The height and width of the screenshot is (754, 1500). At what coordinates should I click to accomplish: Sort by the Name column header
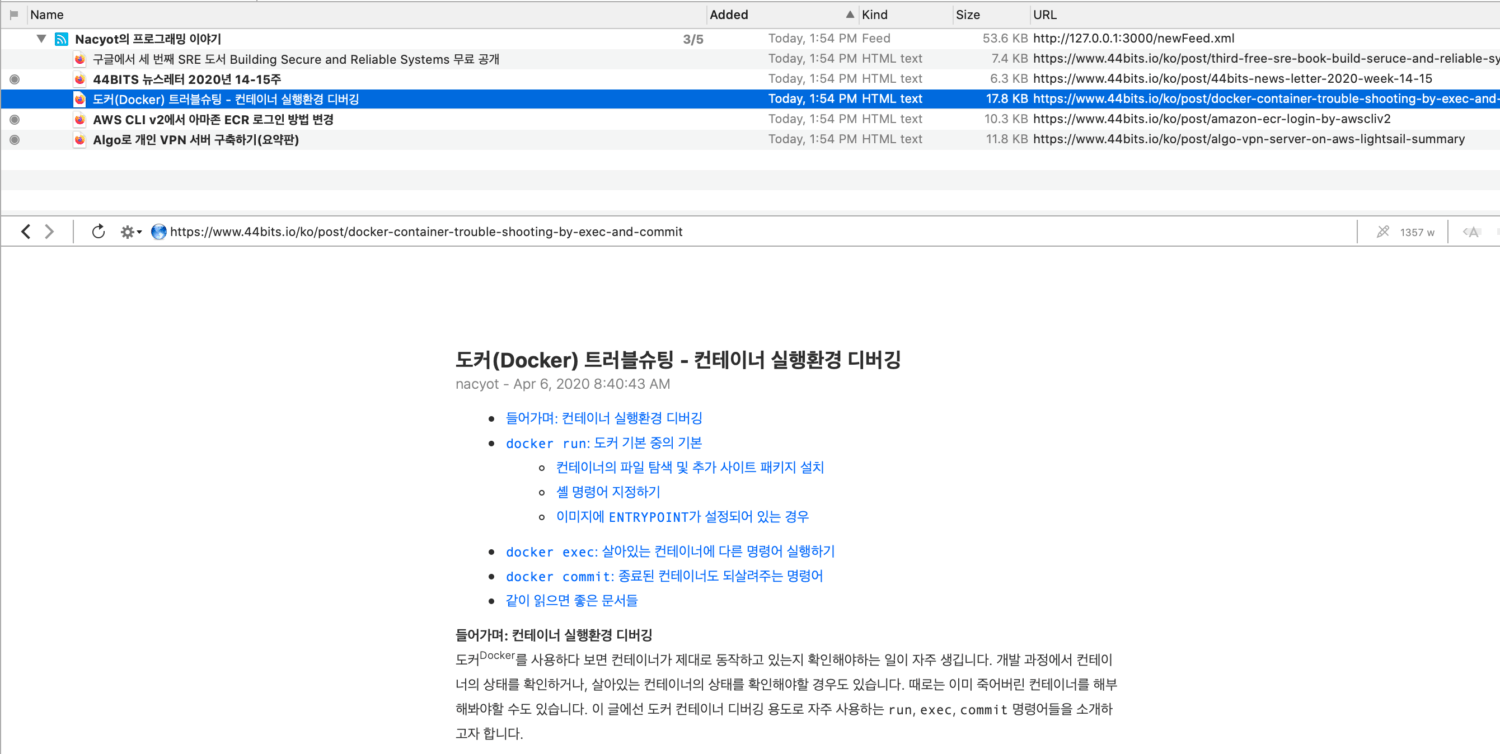(47, 15)
